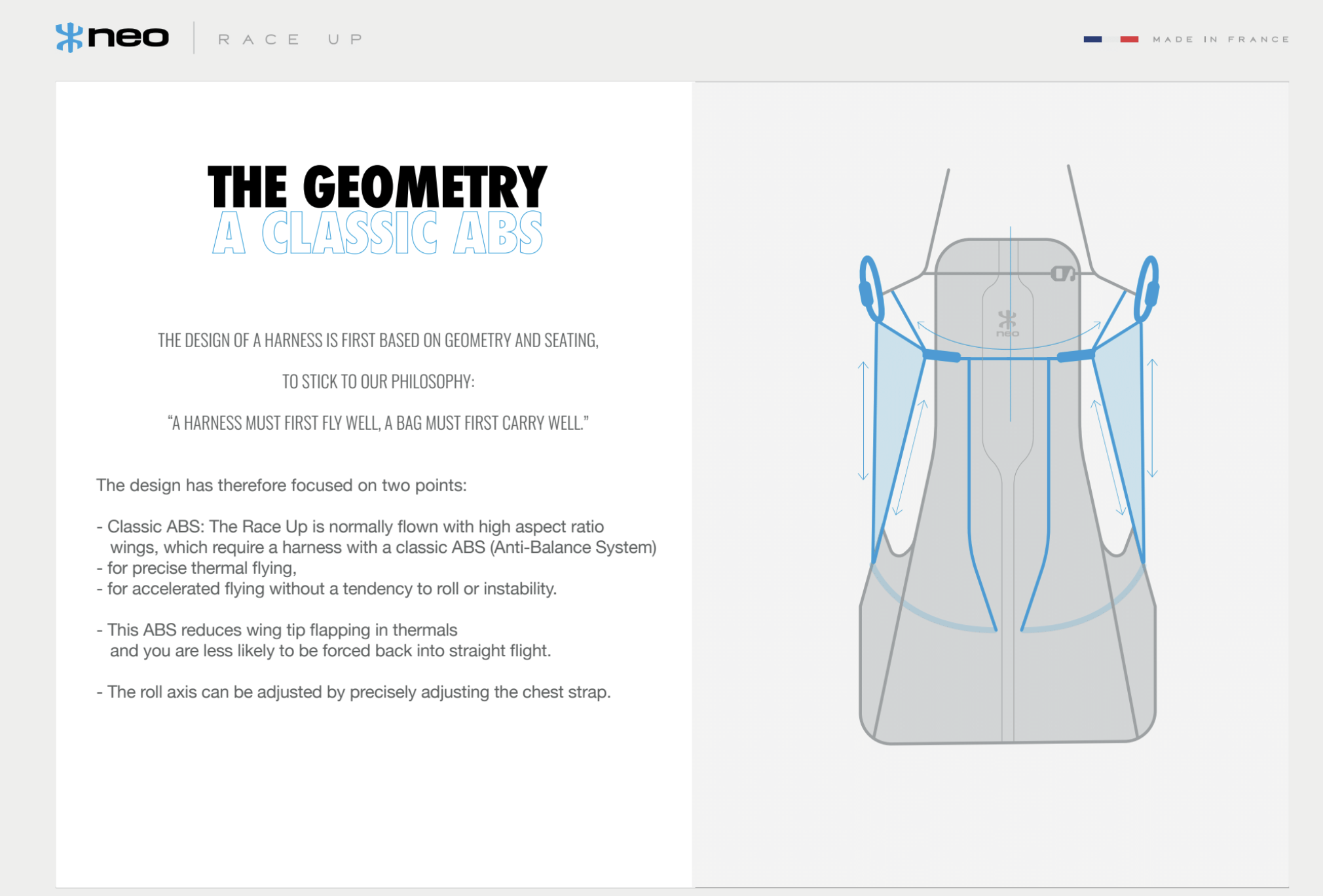Click THE GEOMETRY heading
Image resolution: width=1323 pixels, height=896 pixels.
(377, 187)
